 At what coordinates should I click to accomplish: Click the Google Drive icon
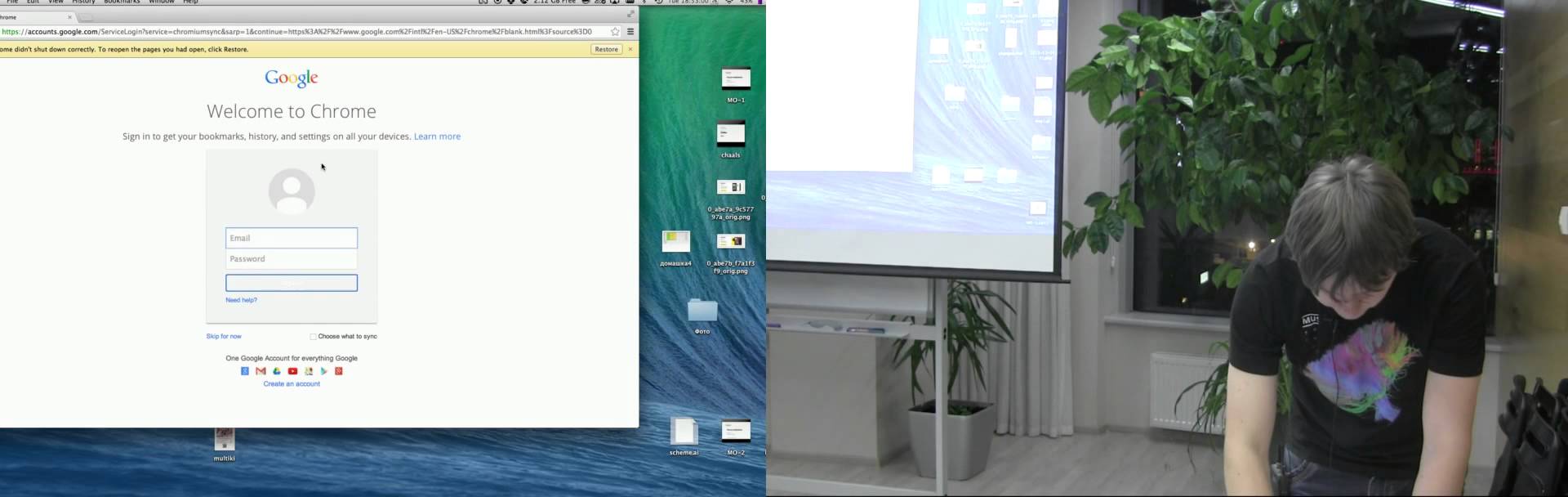click(x=277, y=371)
